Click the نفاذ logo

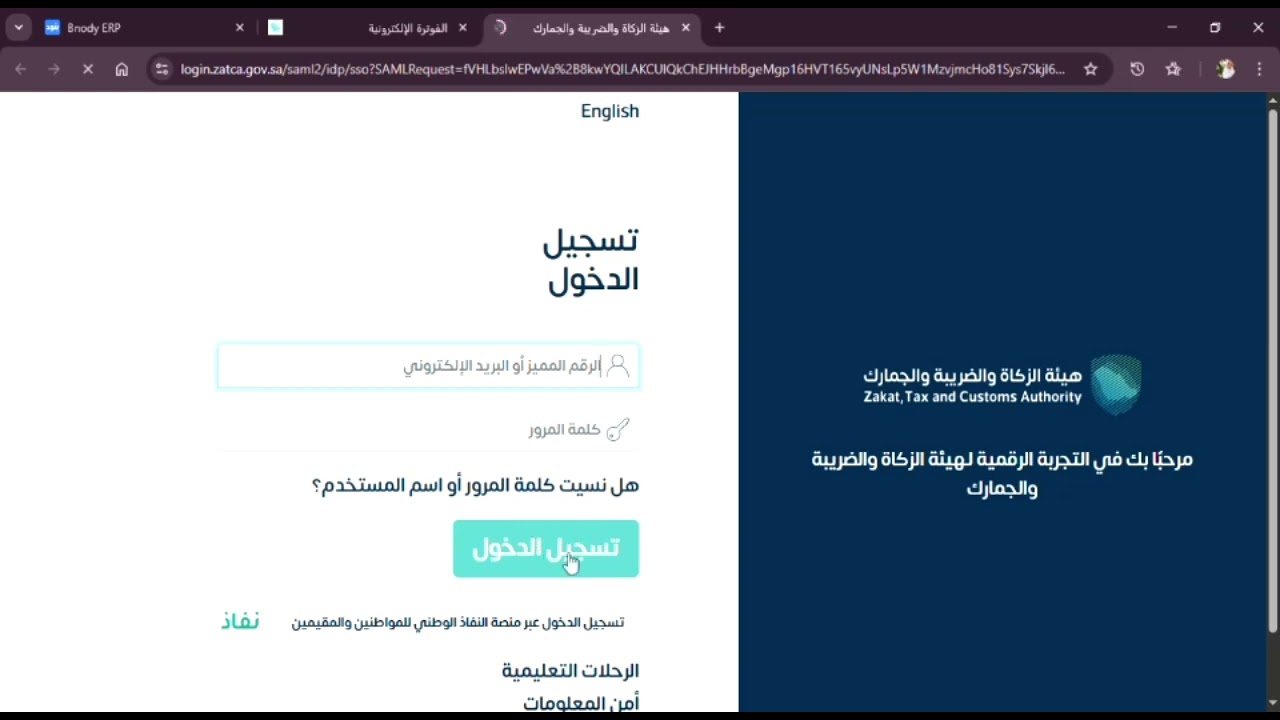click(240, 622)
